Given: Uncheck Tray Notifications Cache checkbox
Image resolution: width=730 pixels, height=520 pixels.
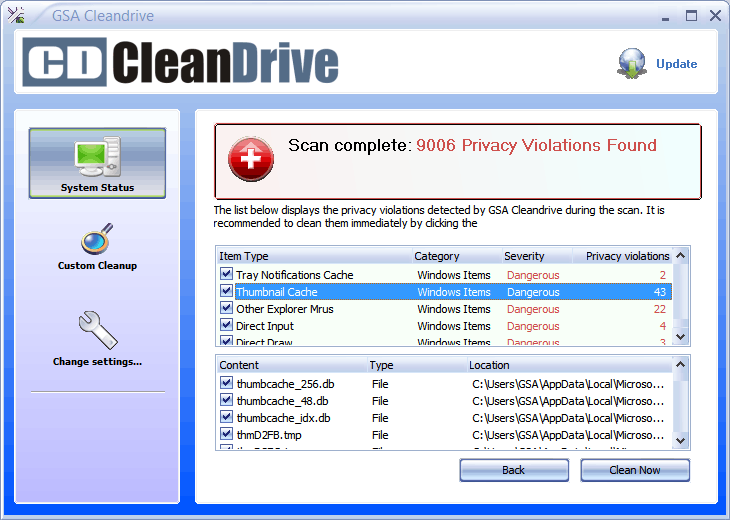Looking at the screenshot, I should click(x=226, y=274).
